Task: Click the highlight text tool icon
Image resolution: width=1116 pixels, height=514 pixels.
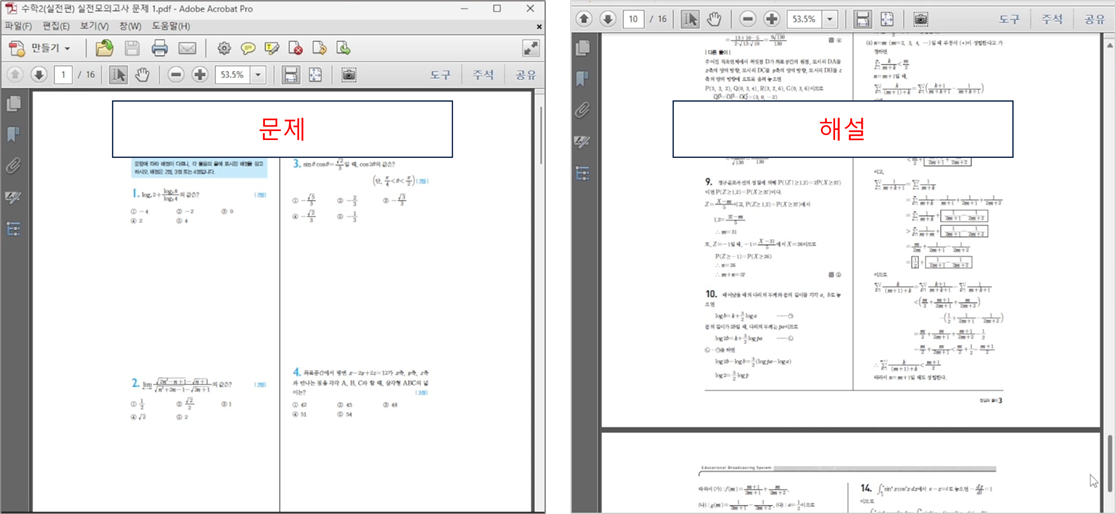Action: pyautogui.click(x=271, y=48)
